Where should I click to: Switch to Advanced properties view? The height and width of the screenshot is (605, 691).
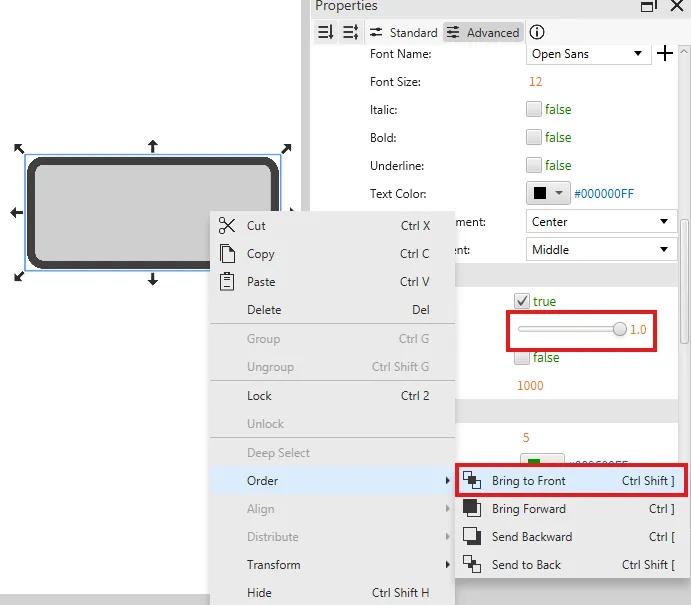pyautogui.click(x=483, y=32)
